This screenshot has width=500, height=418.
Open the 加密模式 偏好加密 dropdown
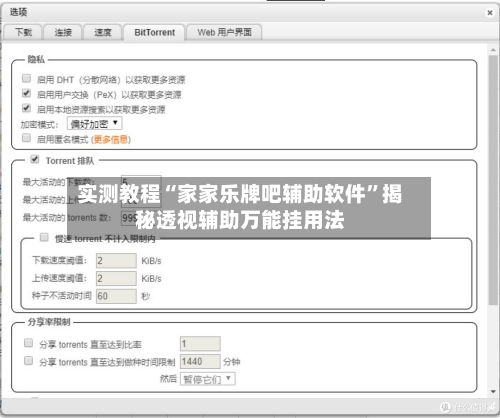[95, 124]
